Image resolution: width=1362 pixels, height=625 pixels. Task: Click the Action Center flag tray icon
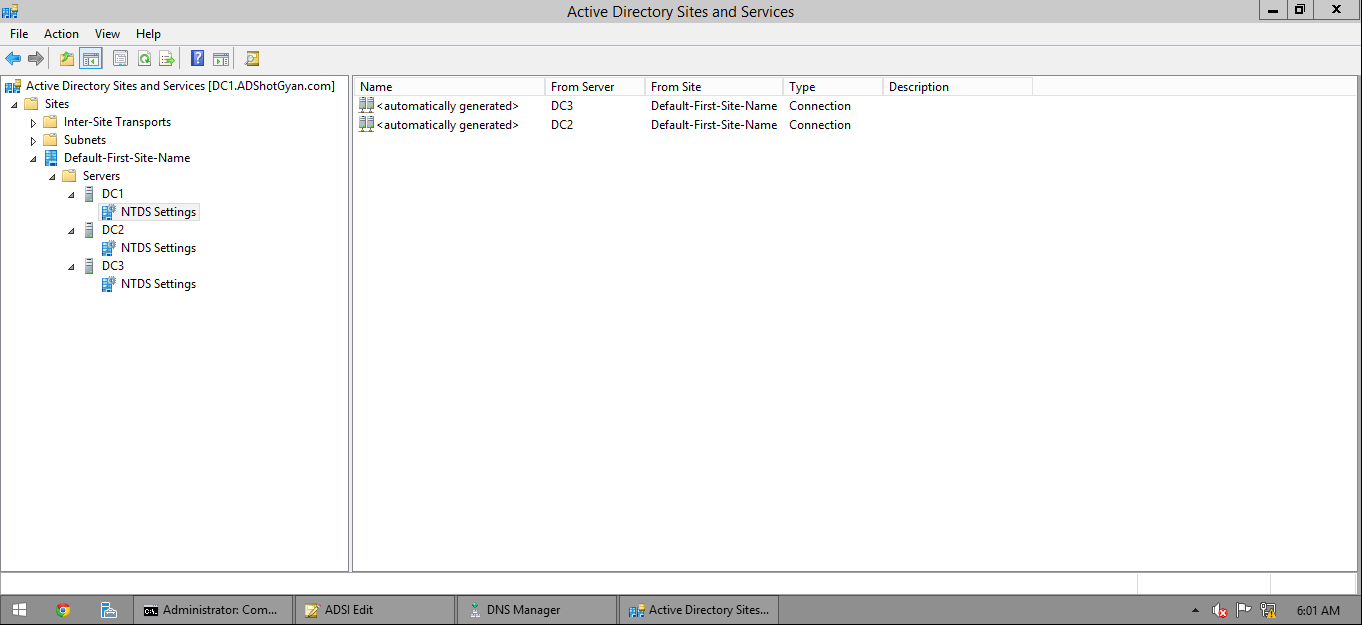[x=1244, y=610]
